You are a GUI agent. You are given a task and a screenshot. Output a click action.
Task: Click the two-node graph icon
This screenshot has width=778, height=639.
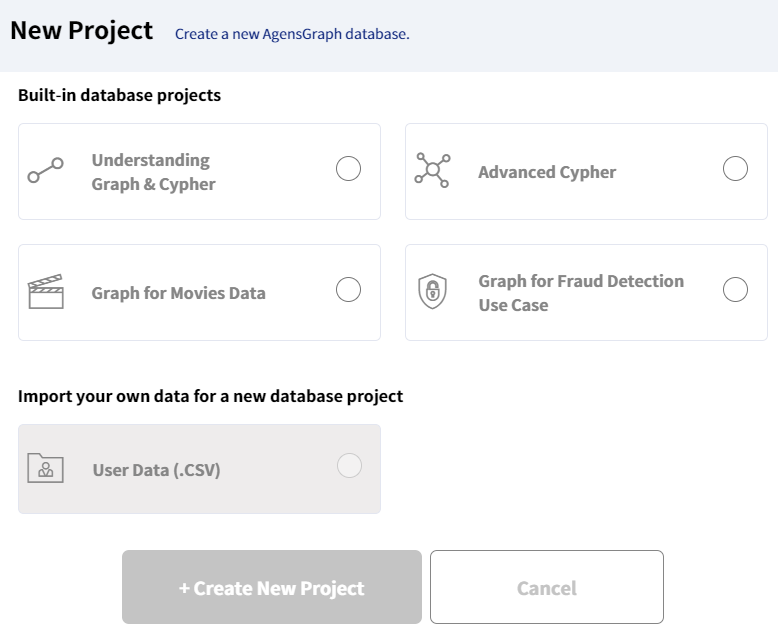[45, 171]
